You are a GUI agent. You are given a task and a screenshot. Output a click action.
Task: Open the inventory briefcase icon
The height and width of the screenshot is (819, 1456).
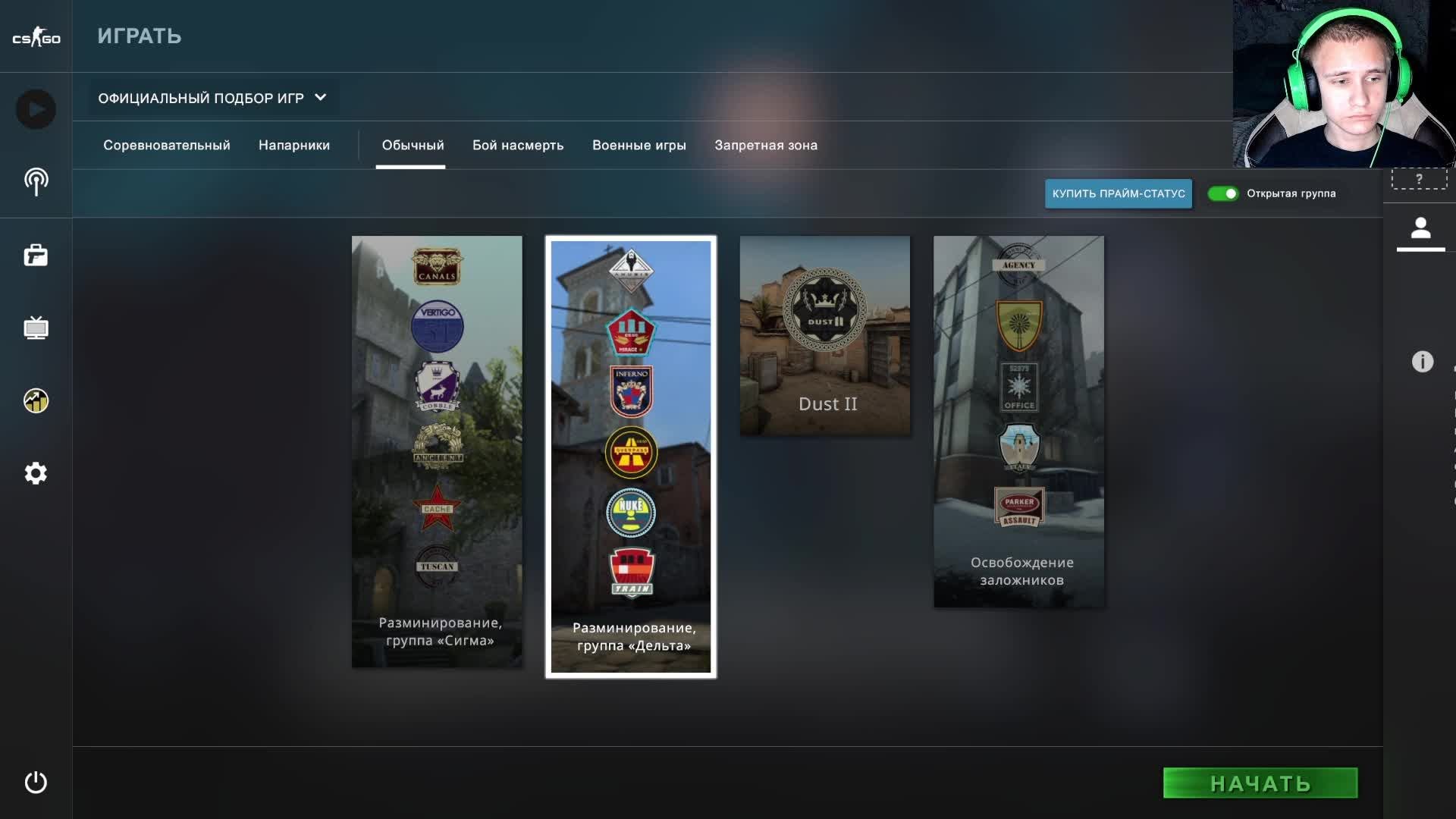coord(36,256)
